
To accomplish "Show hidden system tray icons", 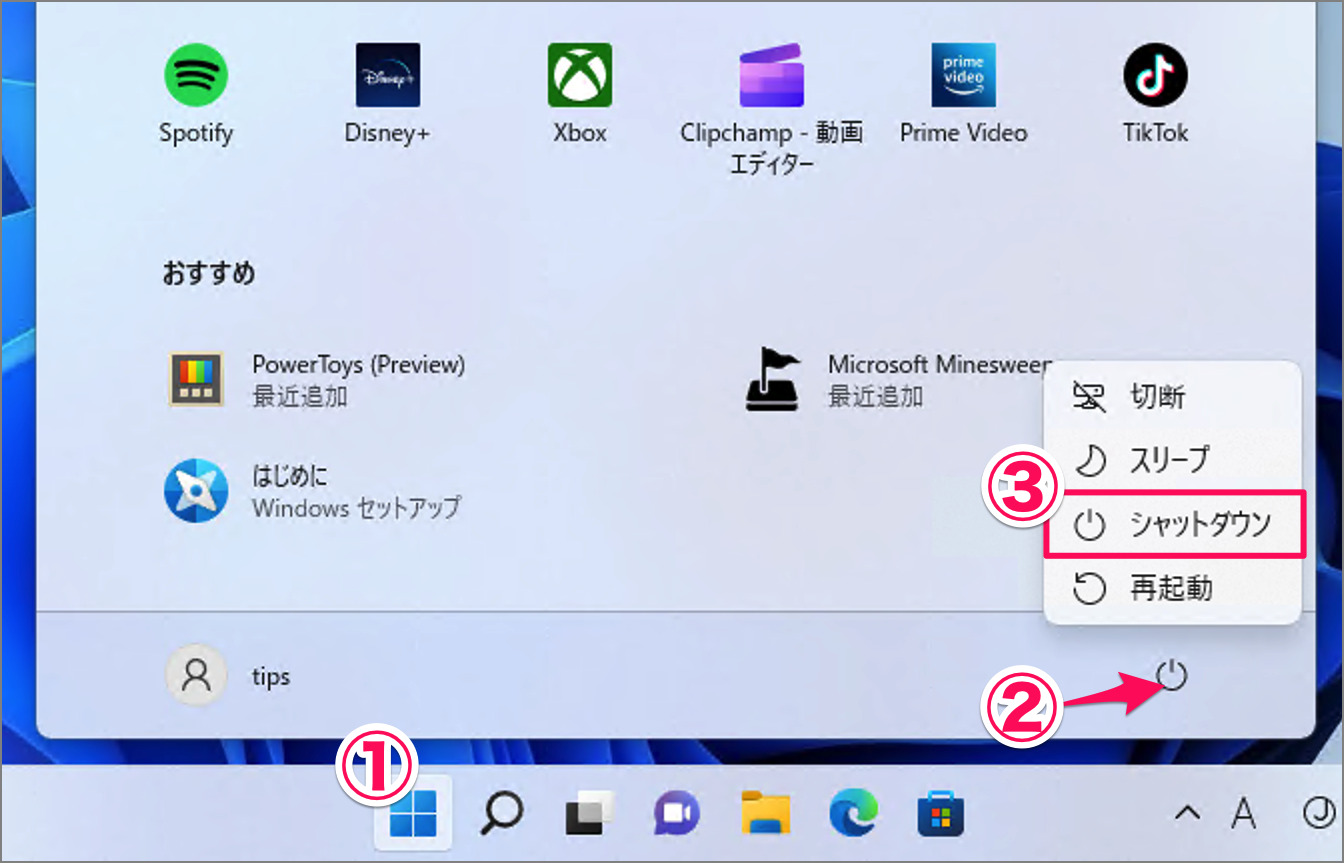I will tap(1187, 814).
